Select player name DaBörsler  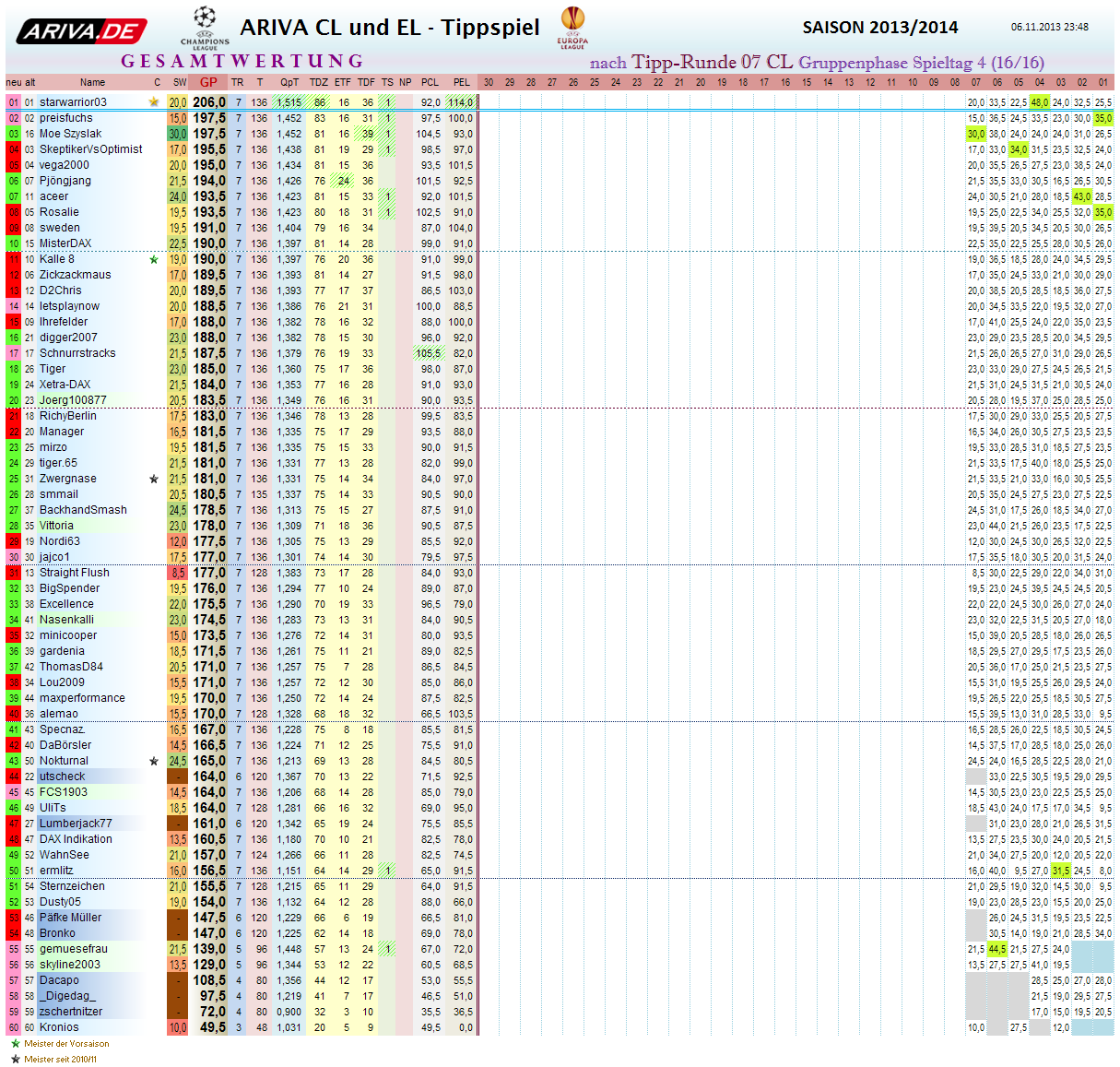tap(65, 745)
